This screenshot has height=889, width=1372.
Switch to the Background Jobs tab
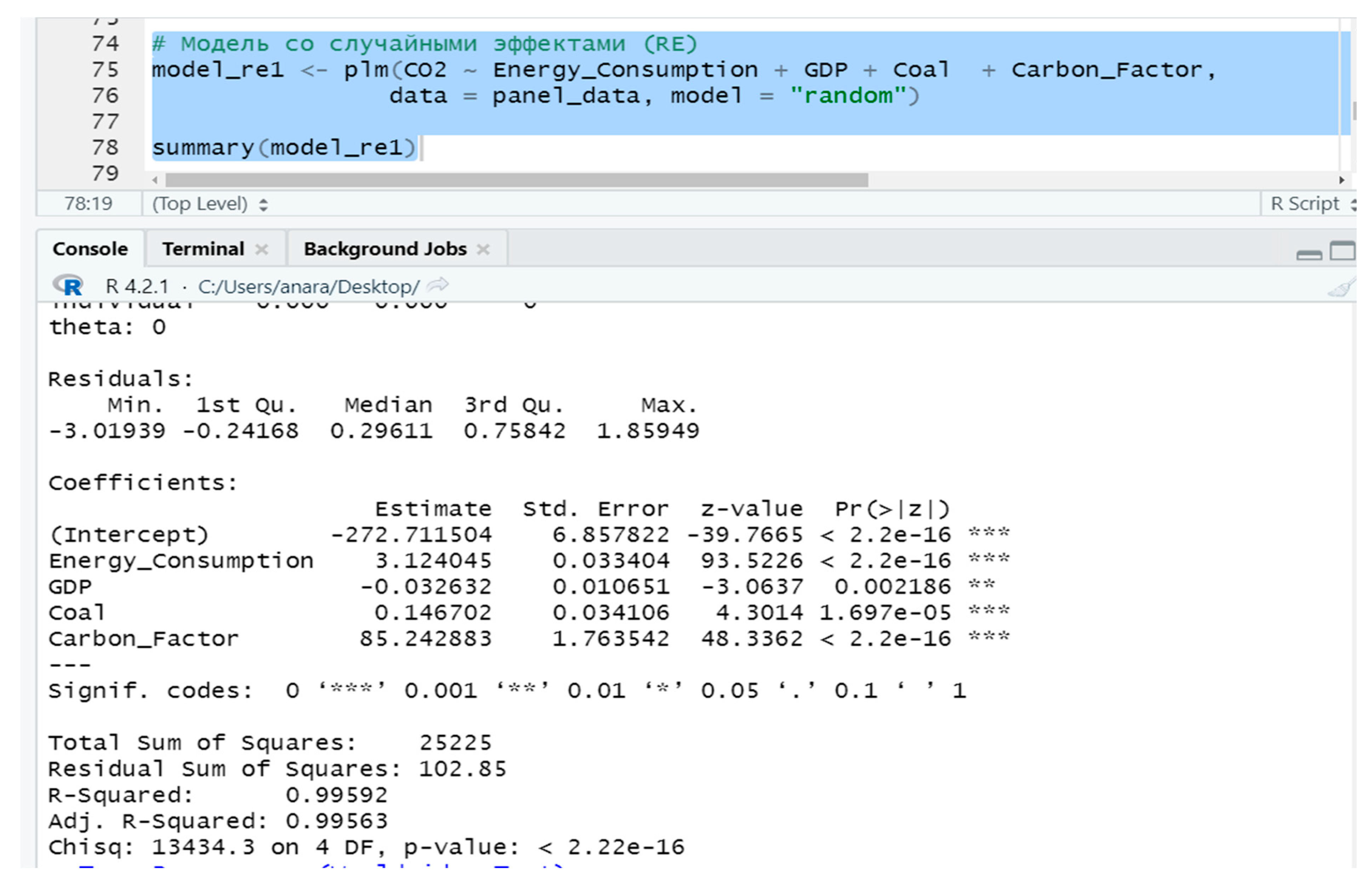[x=385, y=249]
